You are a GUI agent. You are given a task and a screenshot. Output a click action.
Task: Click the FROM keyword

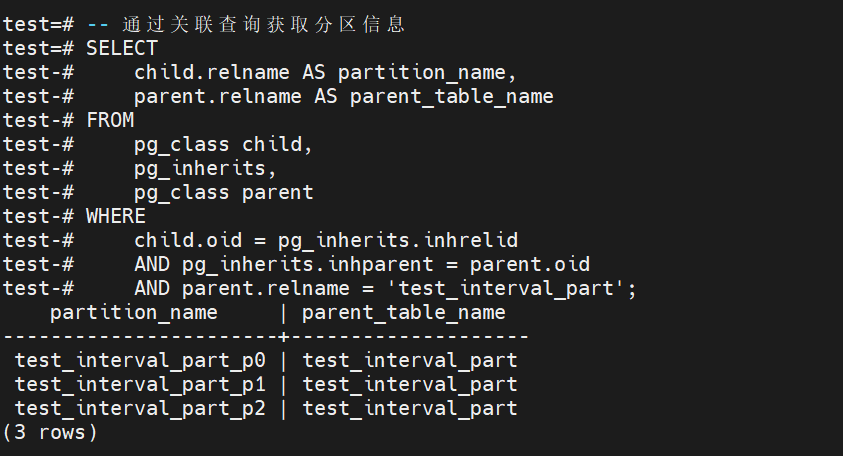click(110, 120)
